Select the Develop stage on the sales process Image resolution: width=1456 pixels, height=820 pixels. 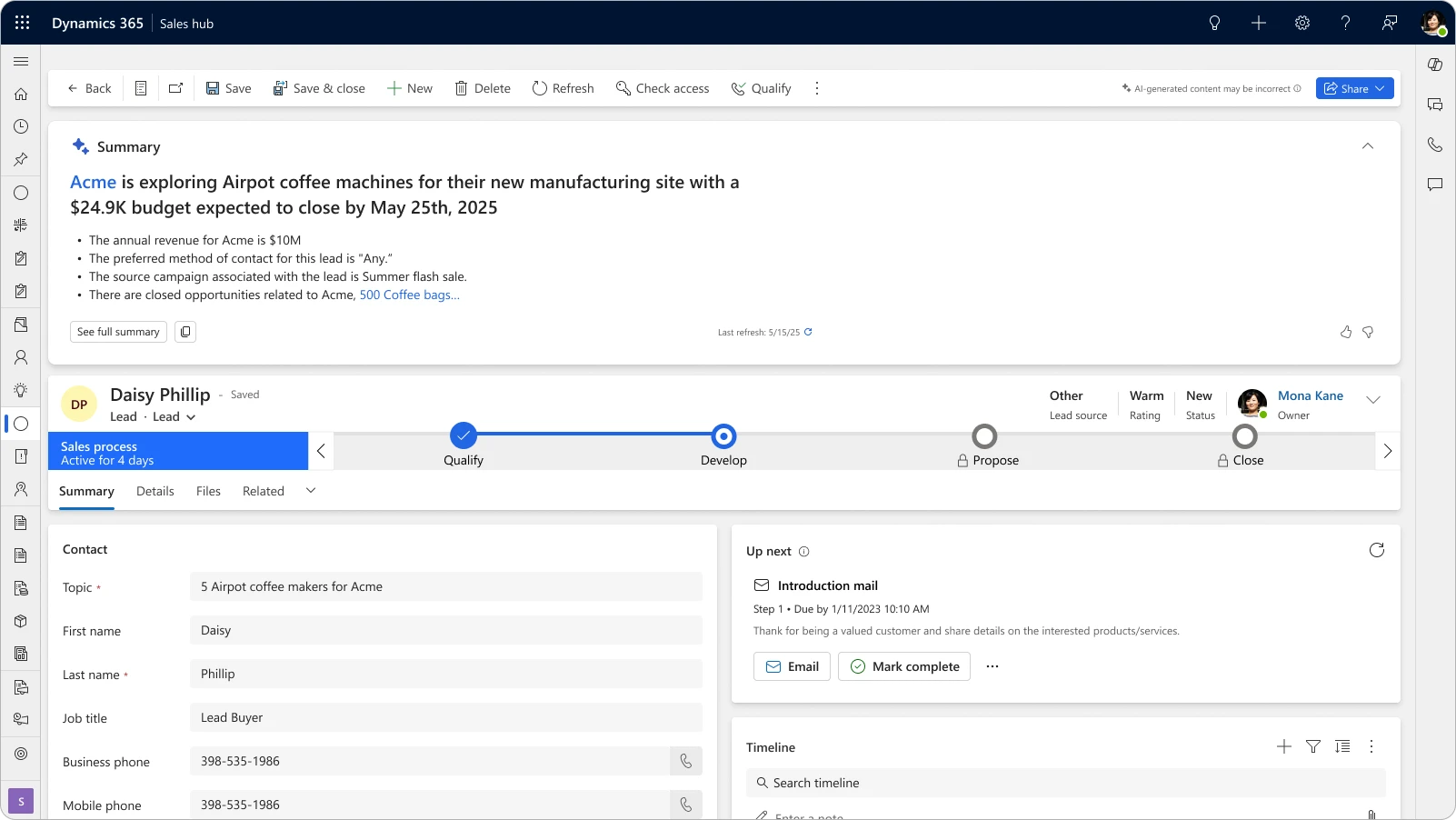723,437
